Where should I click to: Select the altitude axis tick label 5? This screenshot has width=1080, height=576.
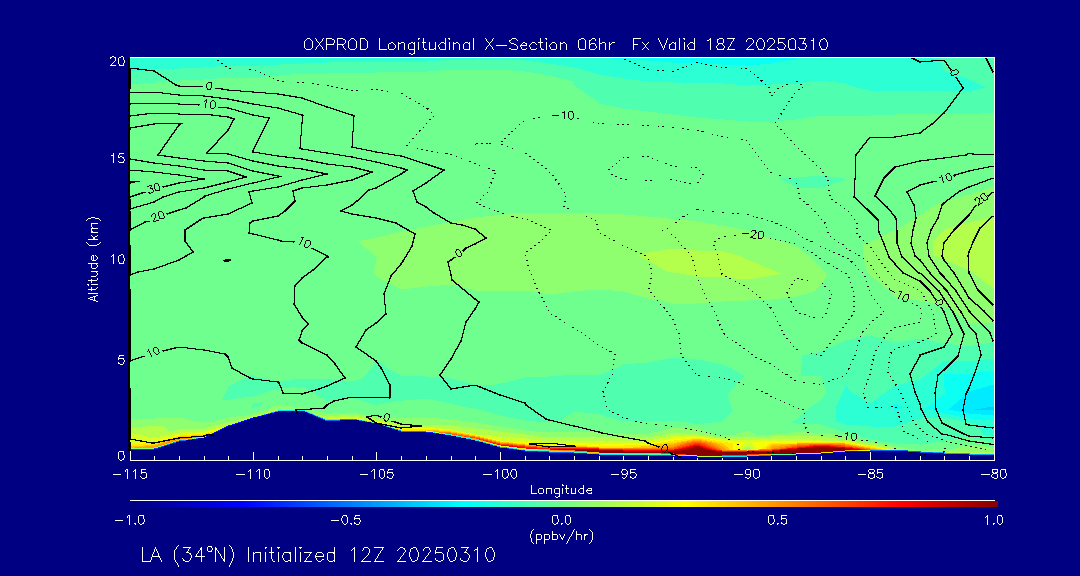[x=121, y=360]
